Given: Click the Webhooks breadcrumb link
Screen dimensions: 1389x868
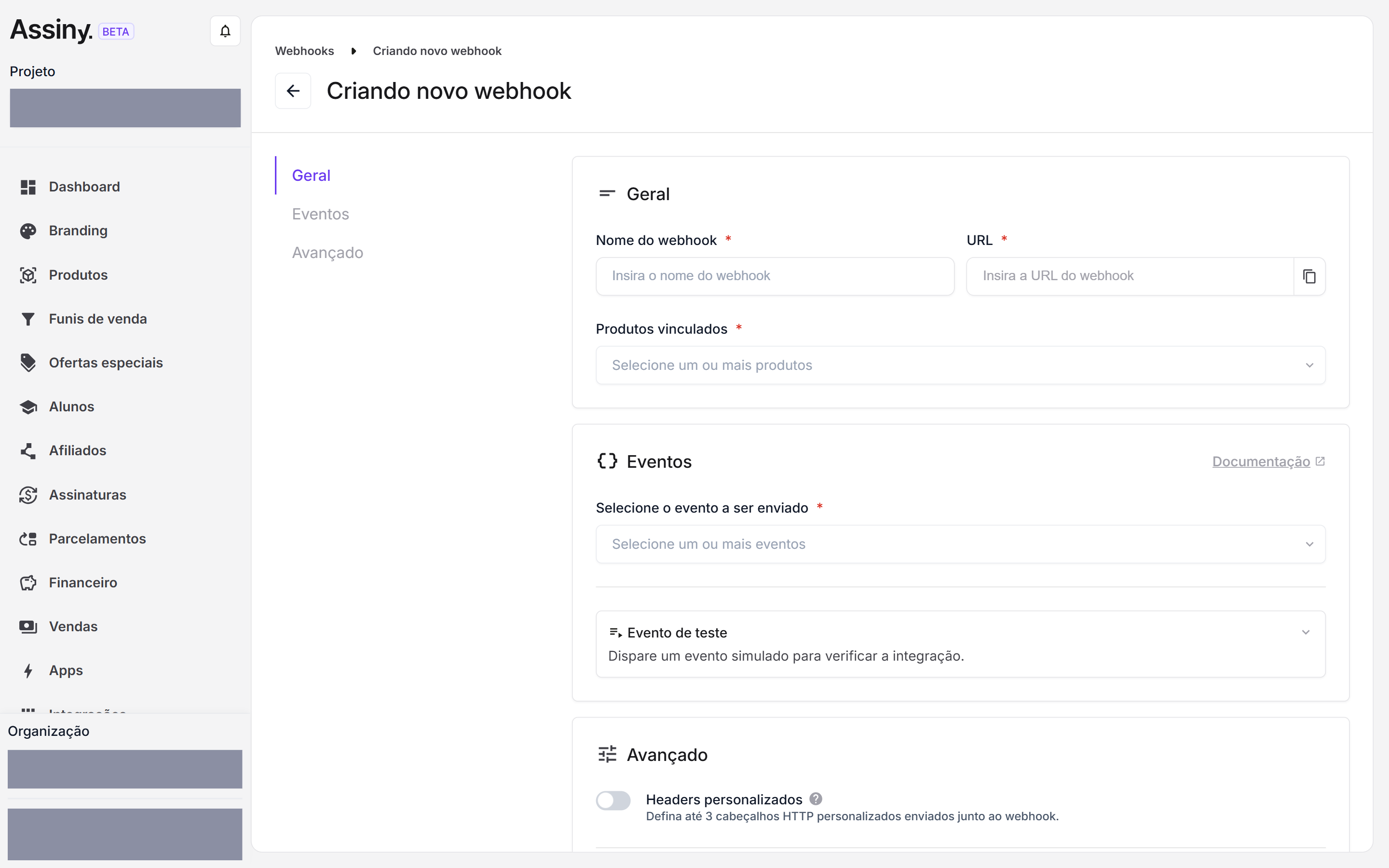Looking at the screenshot, I should tap(304, 51).
